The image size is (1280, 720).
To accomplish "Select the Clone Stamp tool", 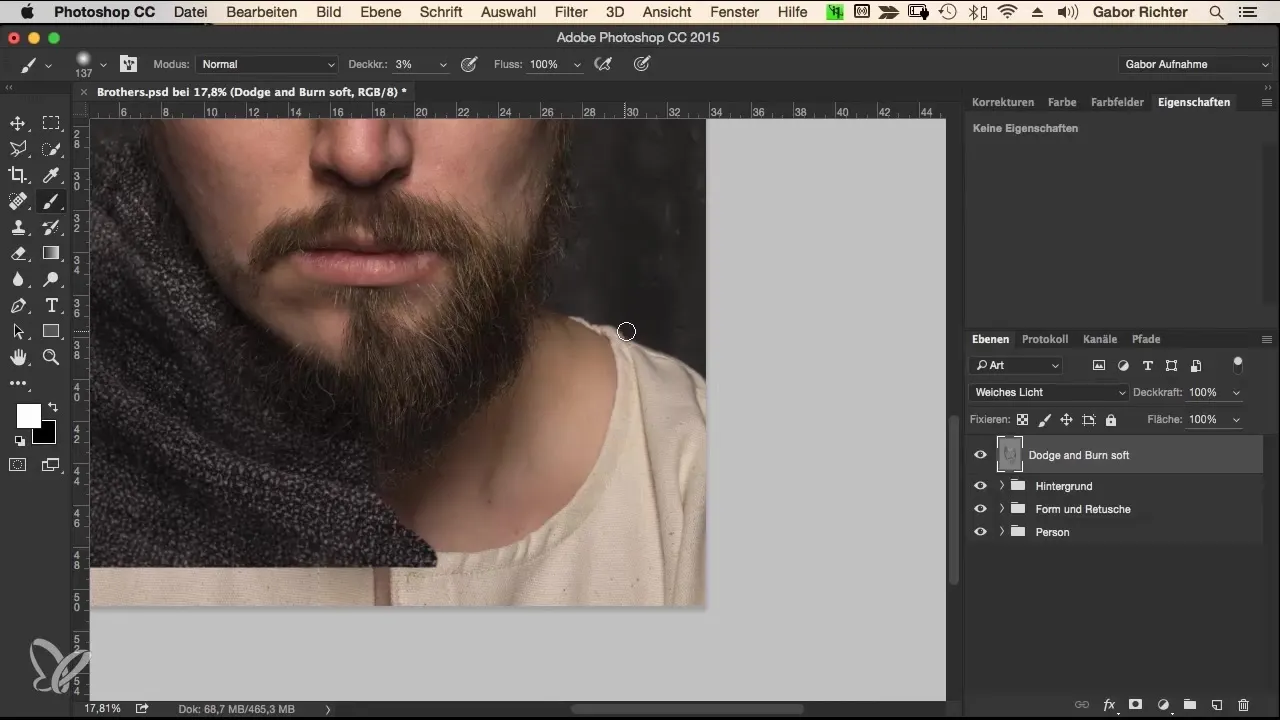I will point(18,227).
